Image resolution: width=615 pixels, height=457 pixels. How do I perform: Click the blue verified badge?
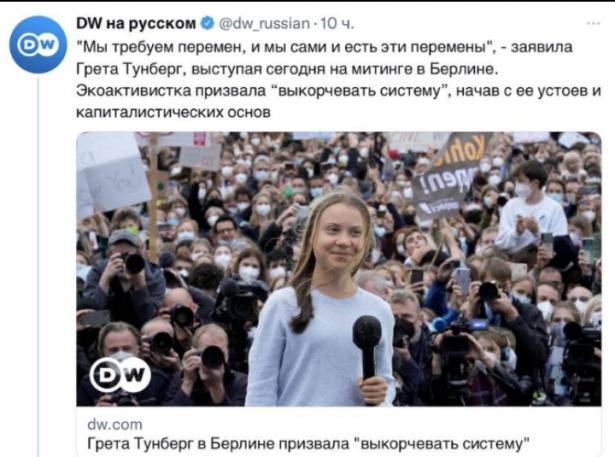207,24
